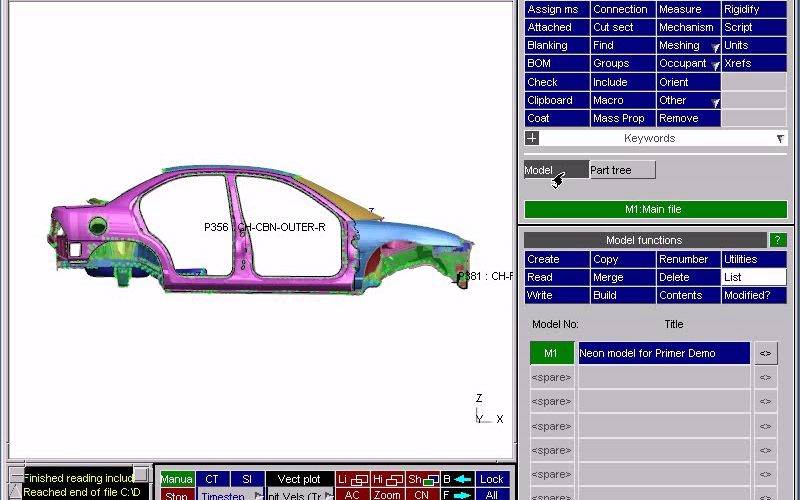This screenshot has width=800, height=500.
Task: Switch to the Part tree tab
Action: tap(622, 170)
